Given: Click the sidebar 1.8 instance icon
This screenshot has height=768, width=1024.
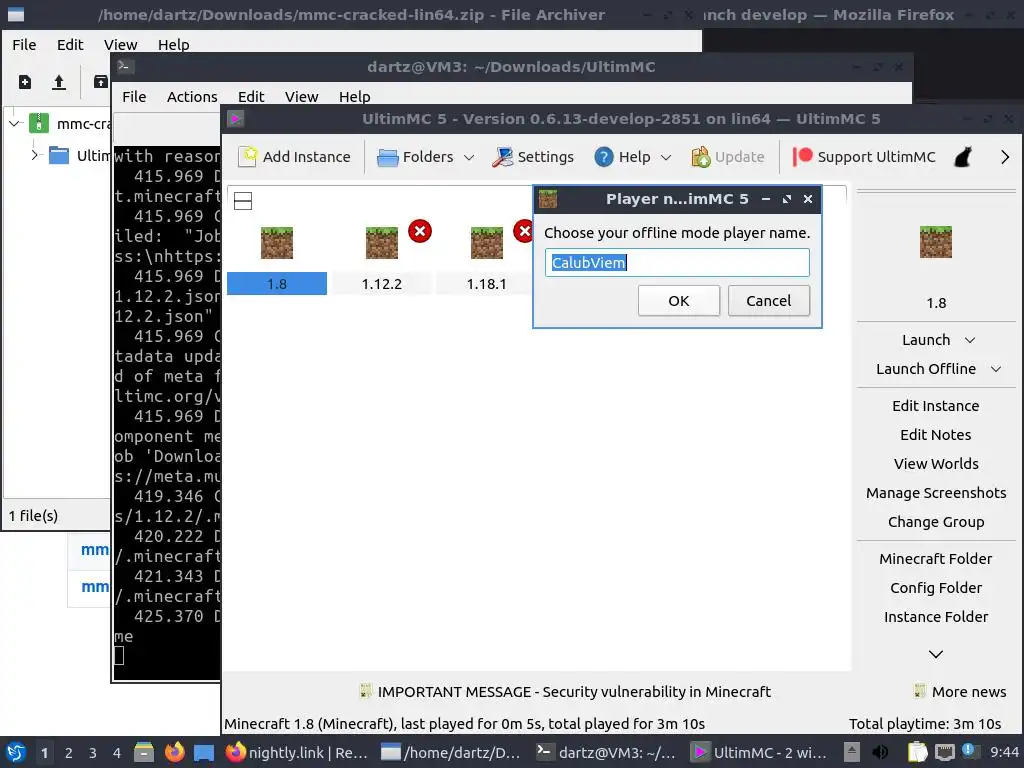Looking at the screenshot, I should (936, 242).
